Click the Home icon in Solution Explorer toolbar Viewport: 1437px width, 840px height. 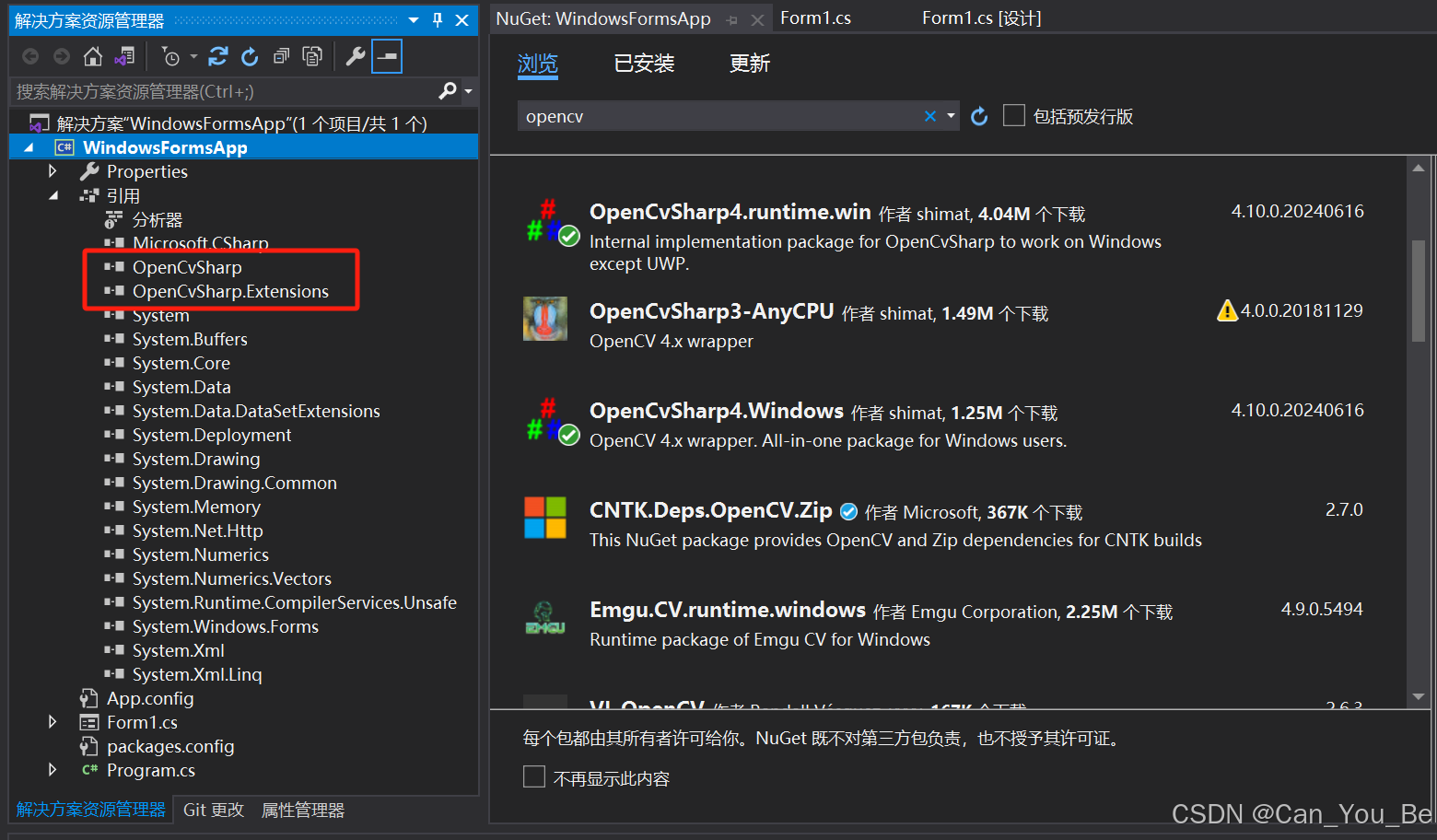(x=92, y=55)
